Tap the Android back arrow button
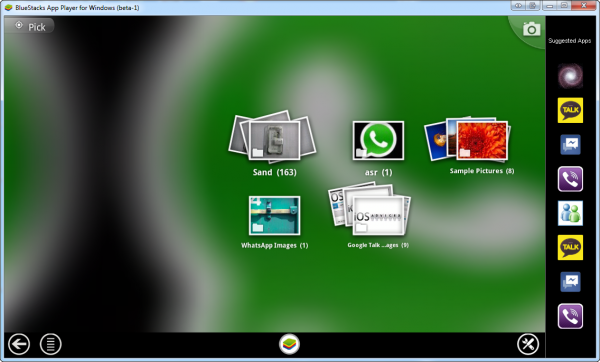Image resolution: width=600 pixels, height=362 pixels. (19, 344)
